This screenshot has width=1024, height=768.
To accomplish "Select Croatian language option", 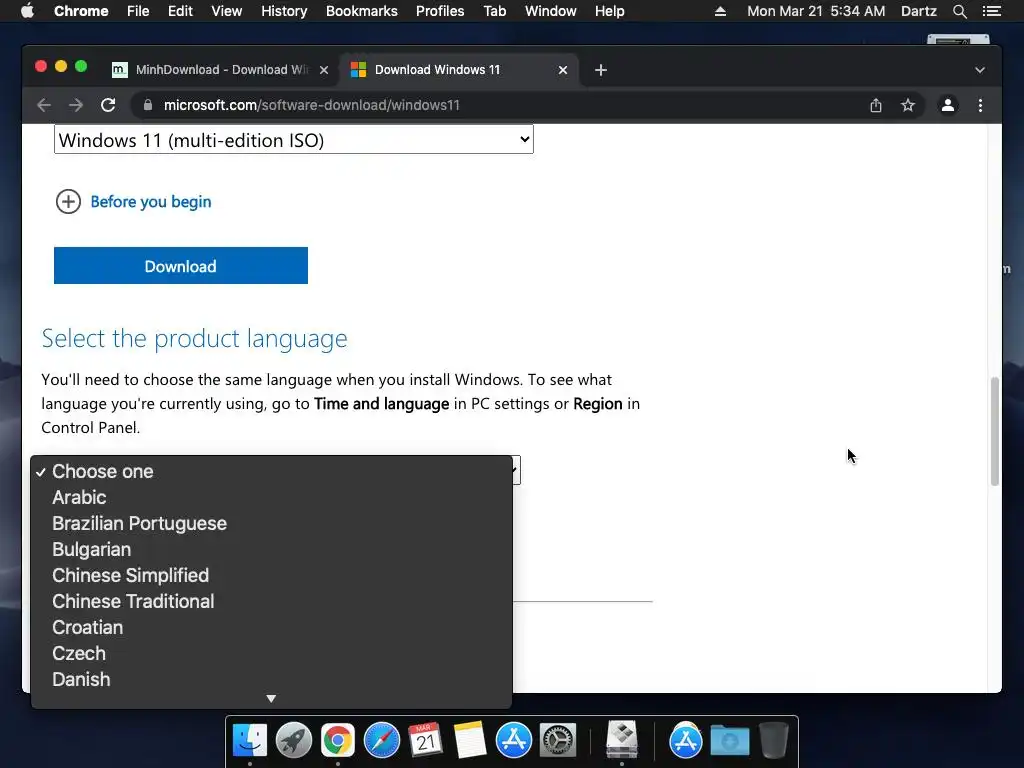I will coord(271,628).
